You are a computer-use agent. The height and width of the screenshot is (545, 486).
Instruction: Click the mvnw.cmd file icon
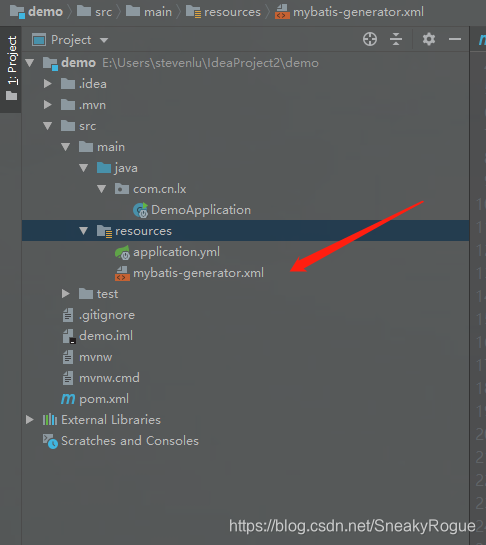pyautogui.click(x=68, y=378)
